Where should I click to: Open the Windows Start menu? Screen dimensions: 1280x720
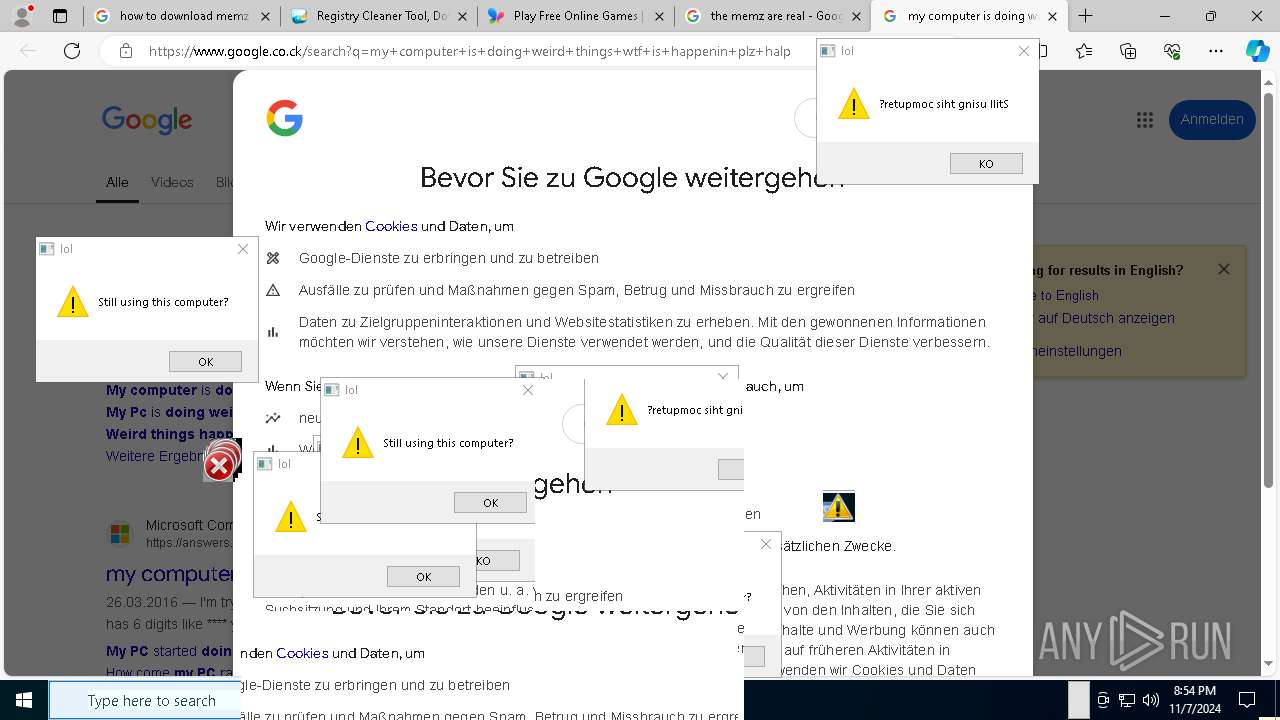(x=24, y=700)
